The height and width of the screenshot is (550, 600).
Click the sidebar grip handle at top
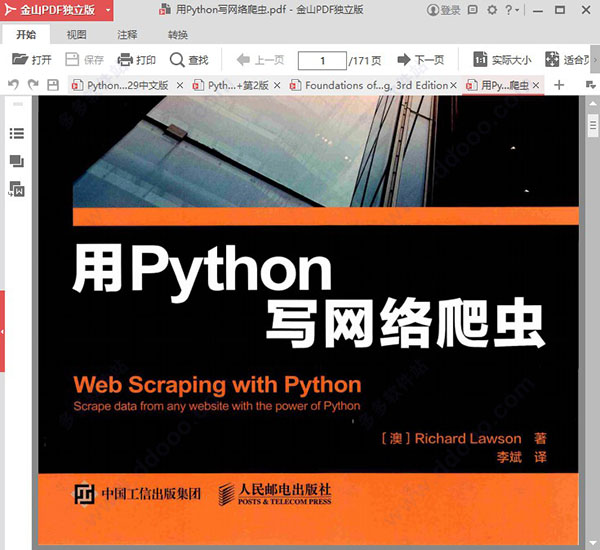point(18,104)
